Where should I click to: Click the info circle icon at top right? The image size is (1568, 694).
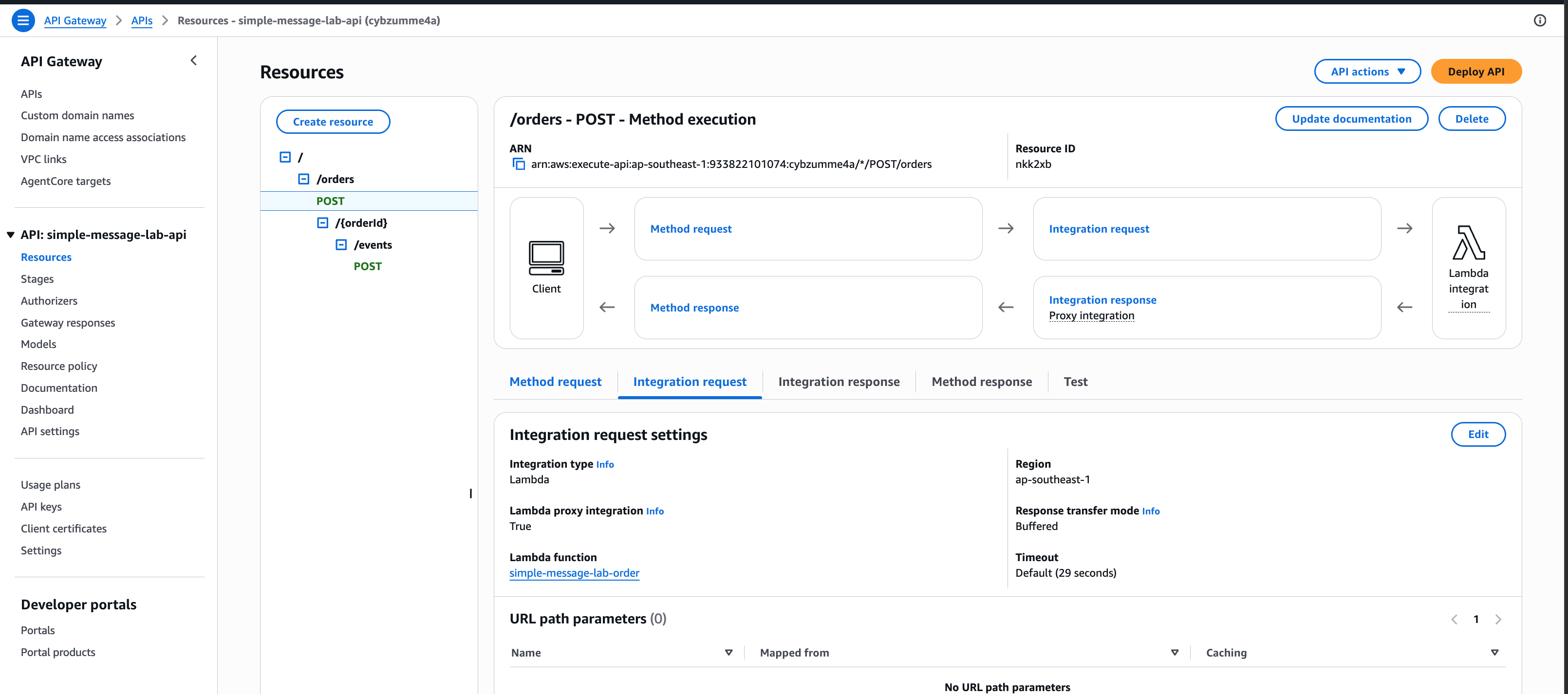[1539, 20]
